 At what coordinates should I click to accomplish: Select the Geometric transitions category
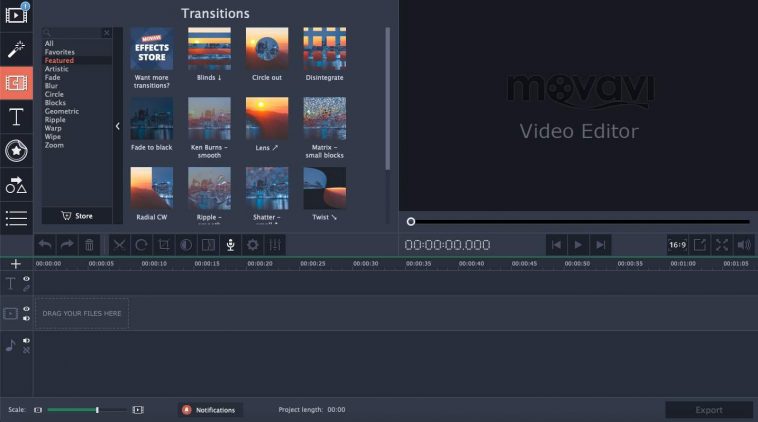tap(61, 111)
